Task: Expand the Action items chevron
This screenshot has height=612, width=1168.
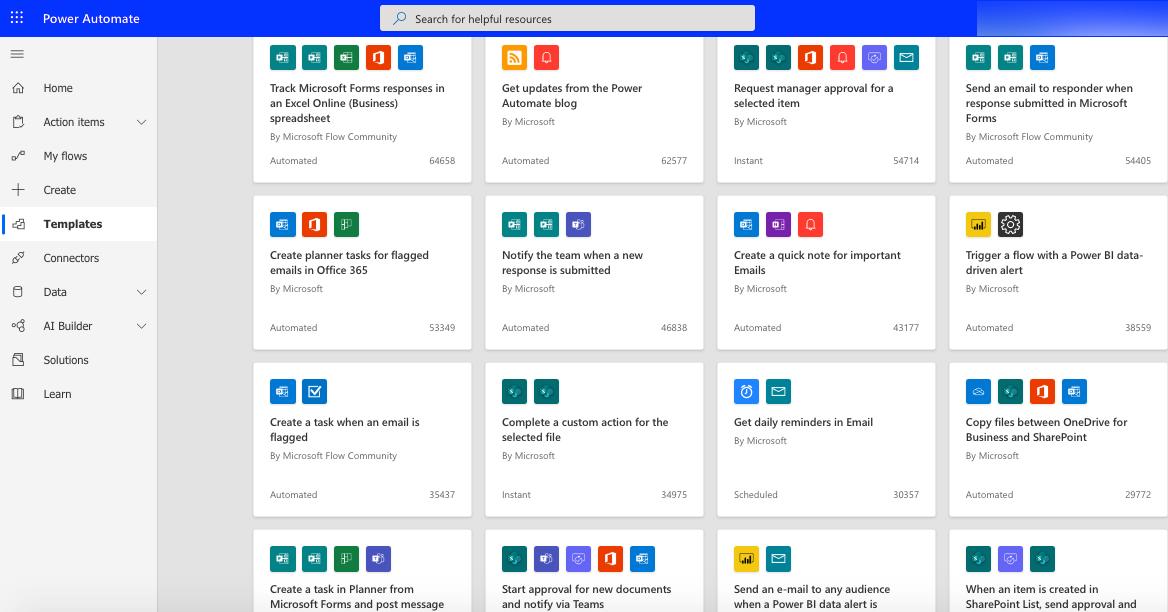Action: pos(142,122)
